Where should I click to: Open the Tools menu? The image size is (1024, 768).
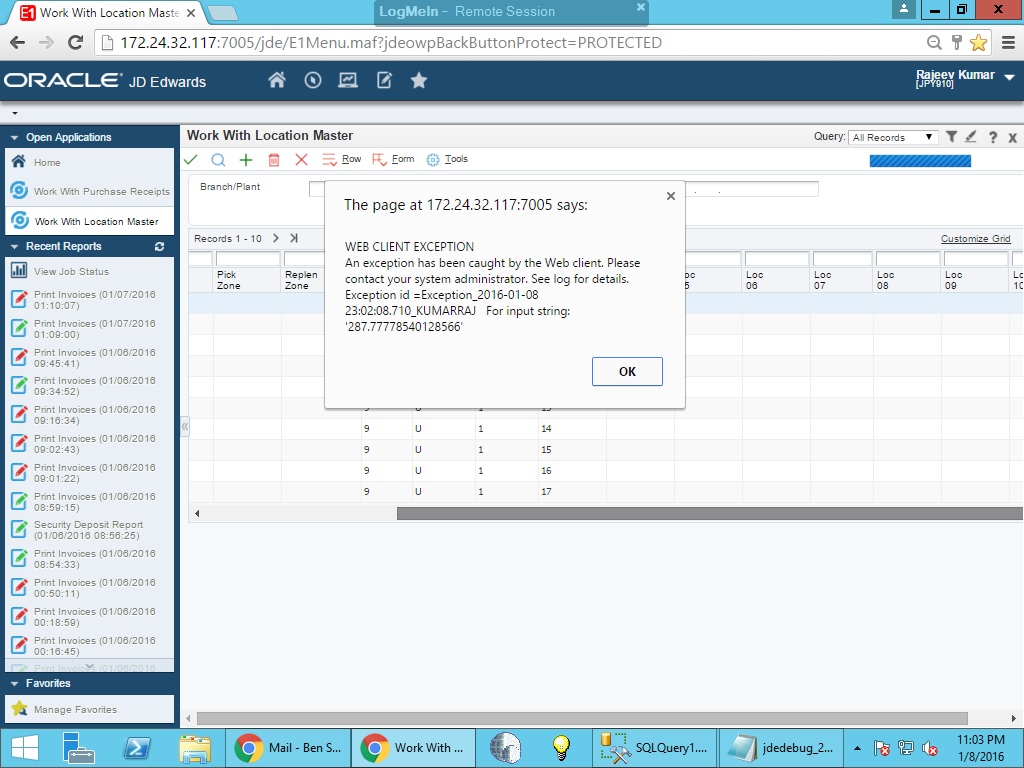(447, 159)
